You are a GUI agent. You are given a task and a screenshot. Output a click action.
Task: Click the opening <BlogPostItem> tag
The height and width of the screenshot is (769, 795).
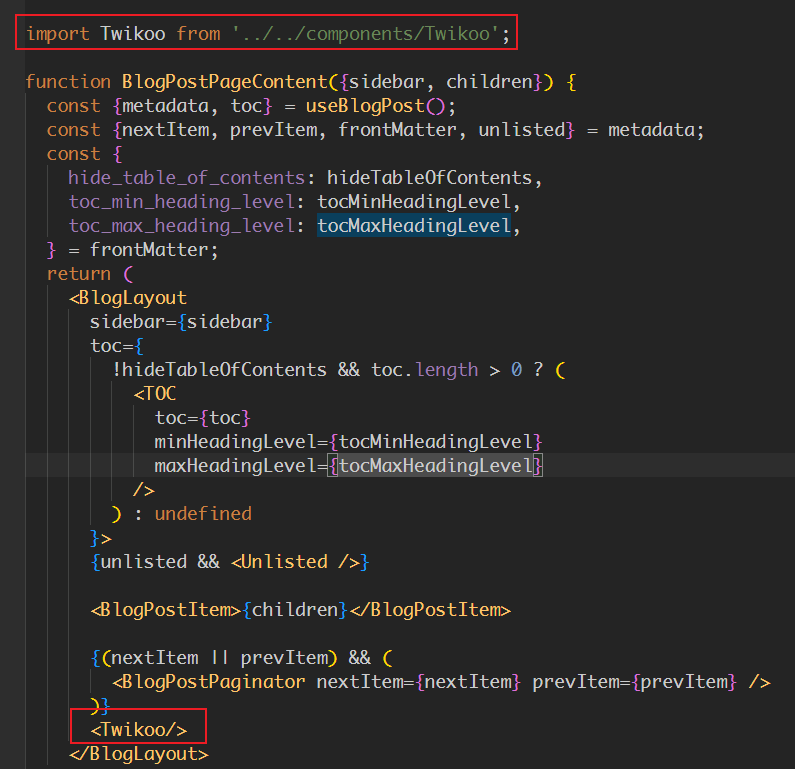165,610
